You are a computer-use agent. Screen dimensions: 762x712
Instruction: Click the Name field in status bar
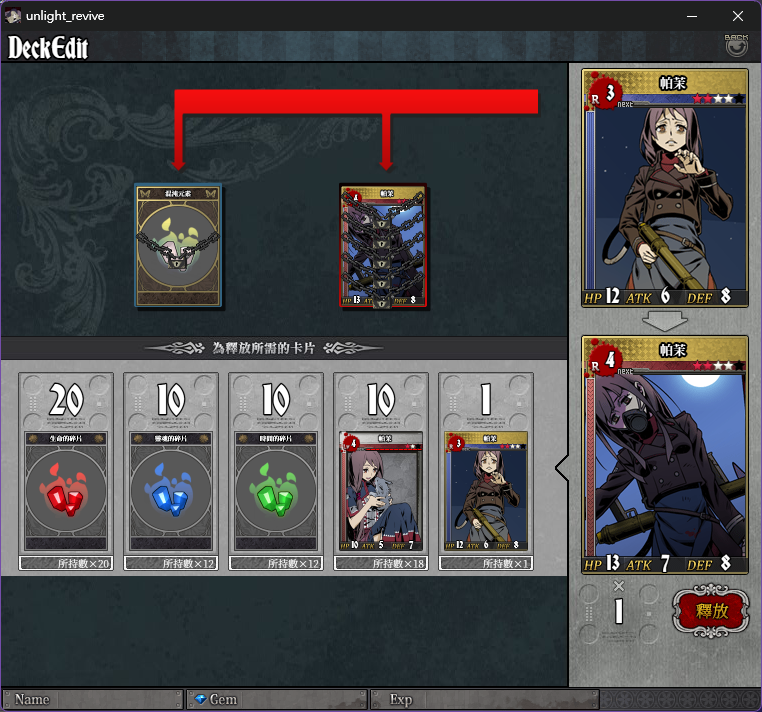93,699
